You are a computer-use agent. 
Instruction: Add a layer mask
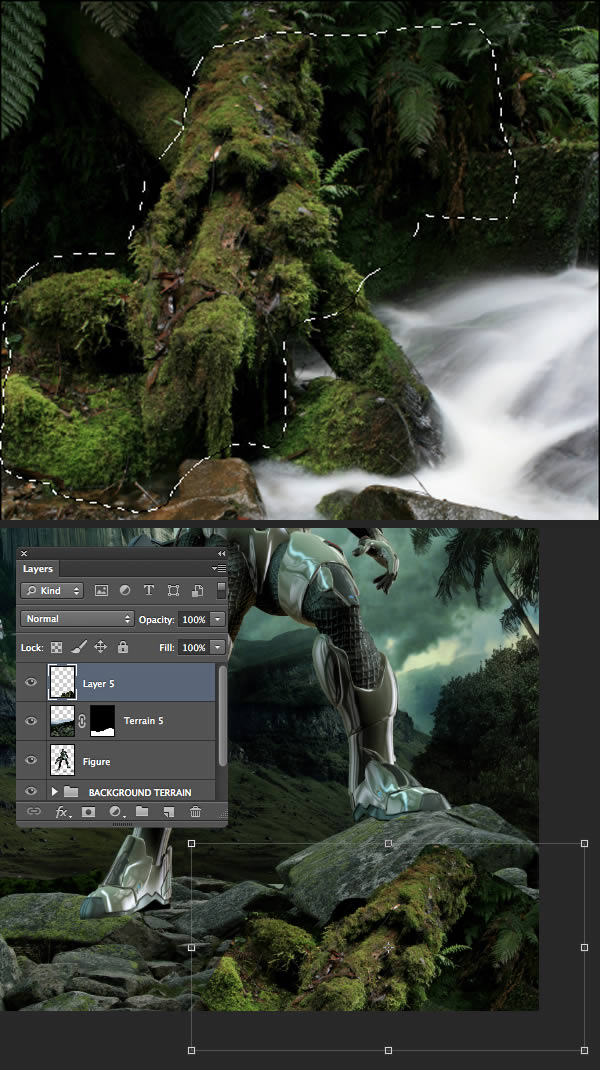[88, 811]
